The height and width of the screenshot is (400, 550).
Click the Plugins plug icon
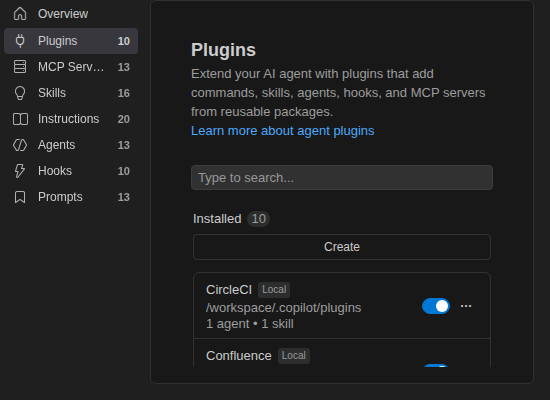20,41
